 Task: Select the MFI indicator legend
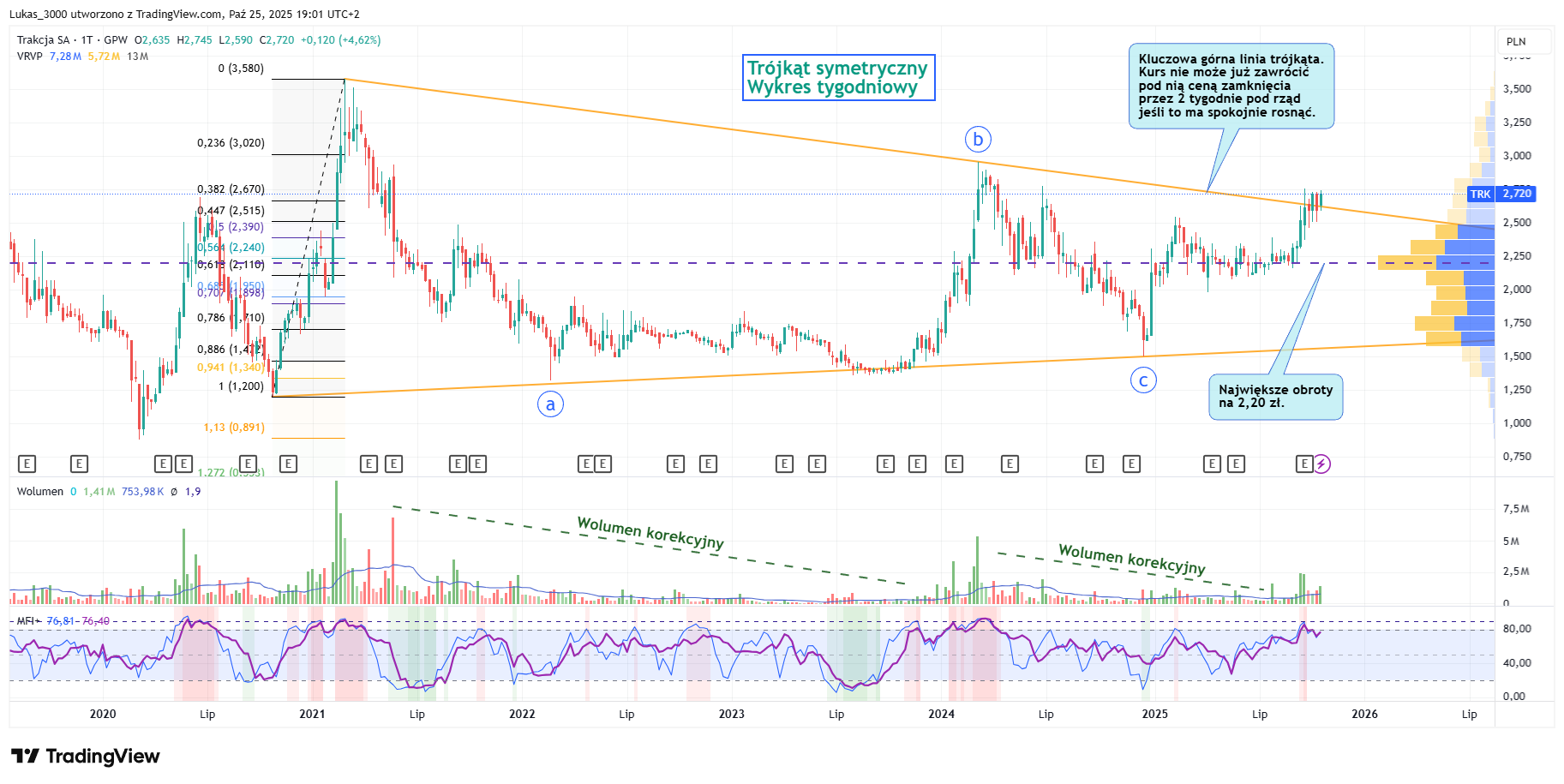[26, 621]
